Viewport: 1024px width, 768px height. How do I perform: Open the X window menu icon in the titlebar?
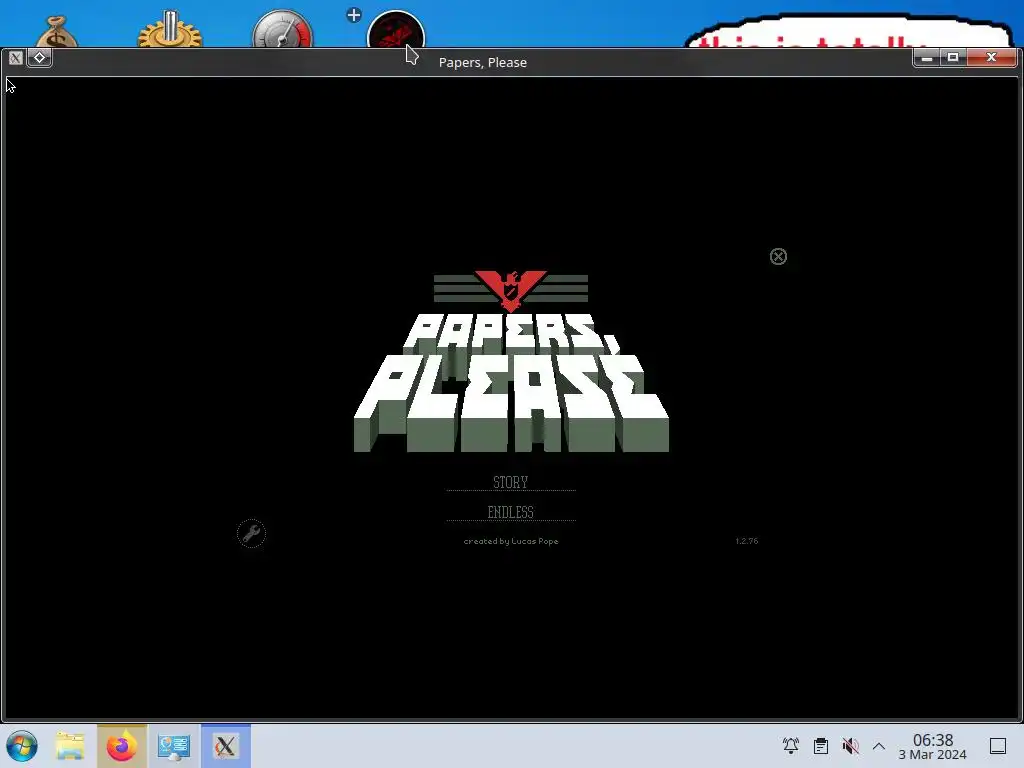[16, 58]
